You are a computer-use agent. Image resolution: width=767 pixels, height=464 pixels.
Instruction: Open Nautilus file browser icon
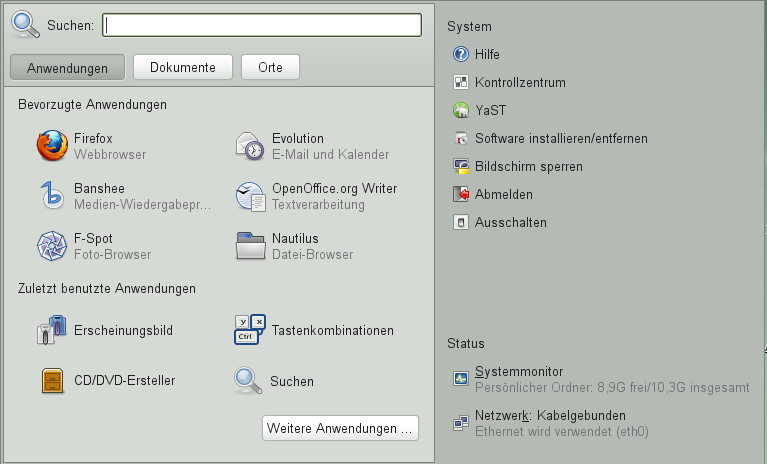(x=249, y=246)
